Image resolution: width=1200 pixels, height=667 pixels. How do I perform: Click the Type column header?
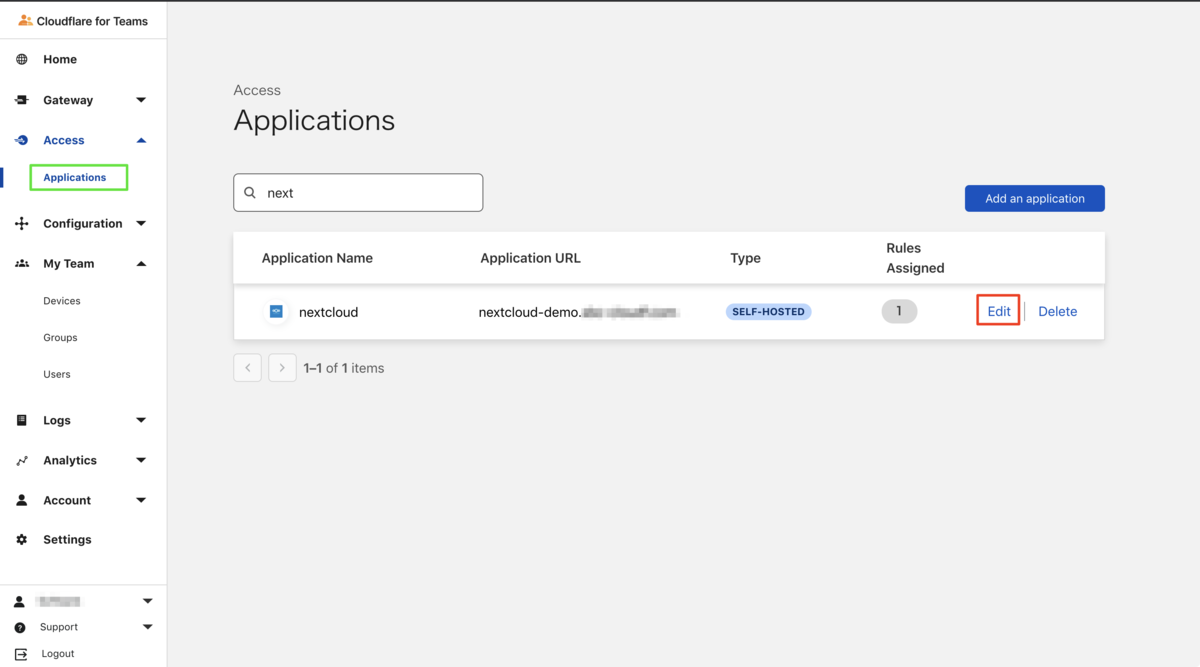[745, 258]
